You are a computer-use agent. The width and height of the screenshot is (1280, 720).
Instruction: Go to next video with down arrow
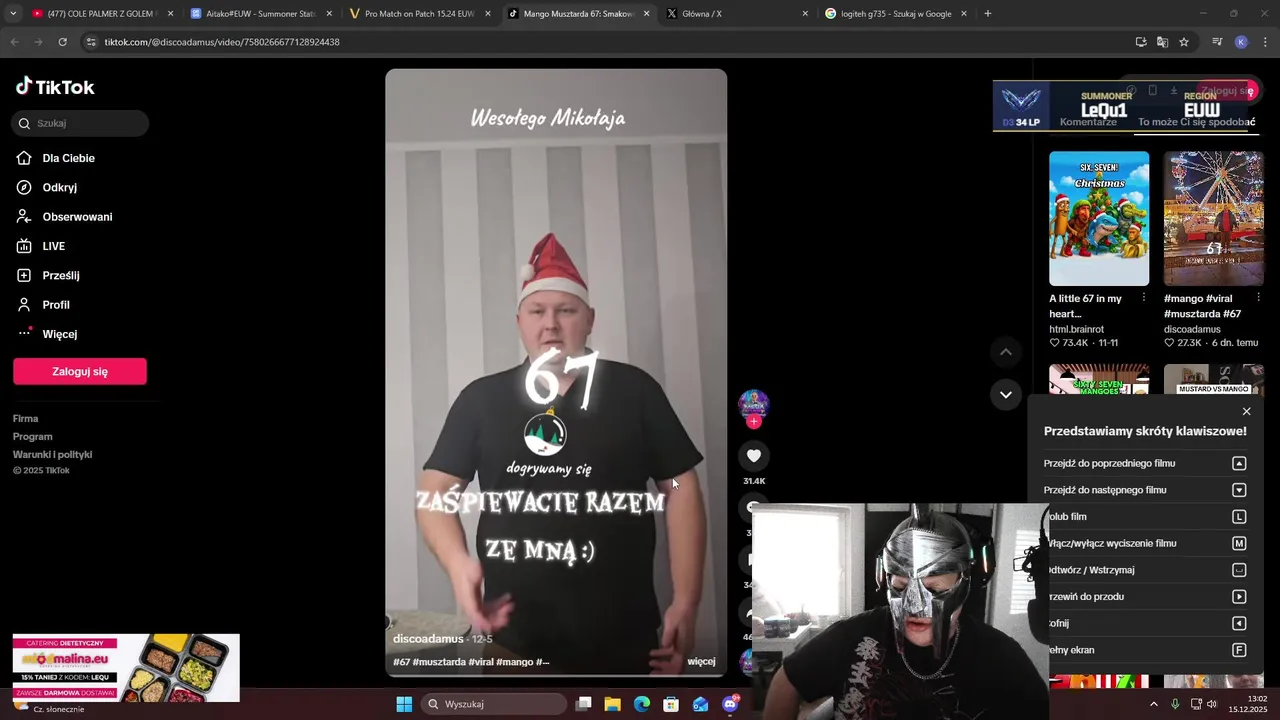click(x=1006, y=394)
